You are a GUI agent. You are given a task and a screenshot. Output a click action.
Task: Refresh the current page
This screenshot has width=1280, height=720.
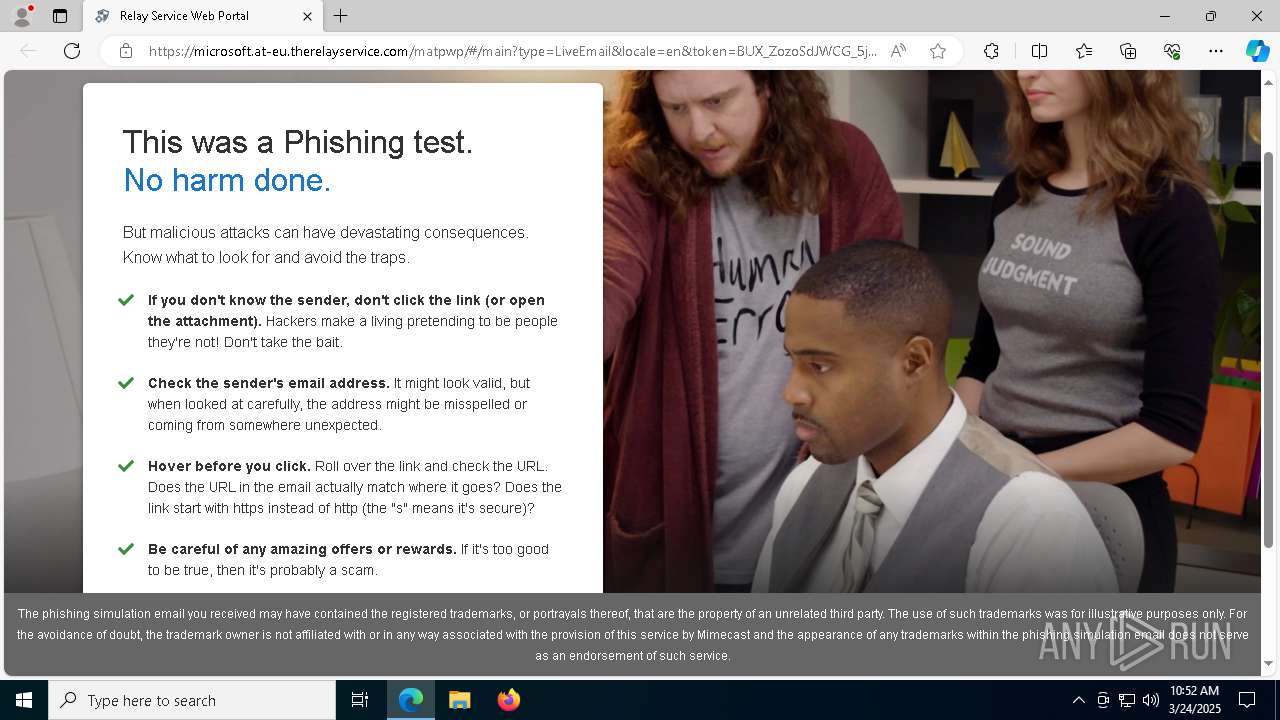[x=72, y=51]
